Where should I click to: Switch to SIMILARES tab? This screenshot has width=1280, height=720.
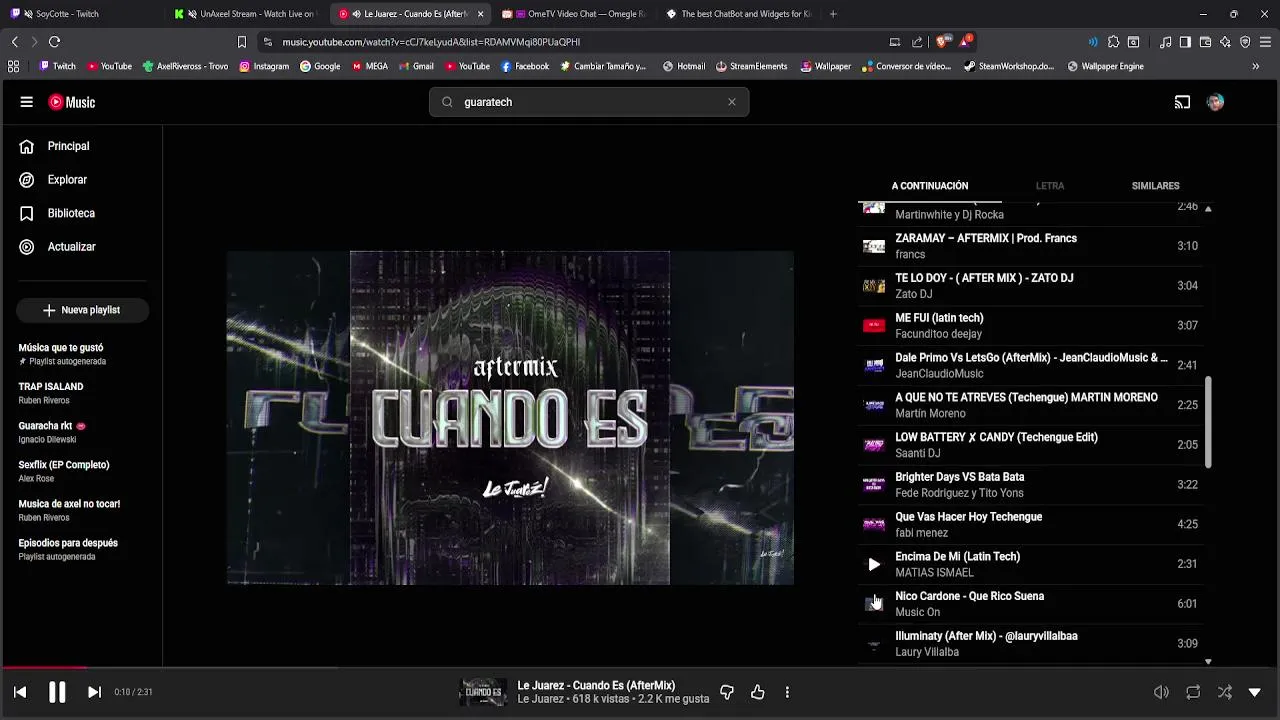(x=1155, y=186)
